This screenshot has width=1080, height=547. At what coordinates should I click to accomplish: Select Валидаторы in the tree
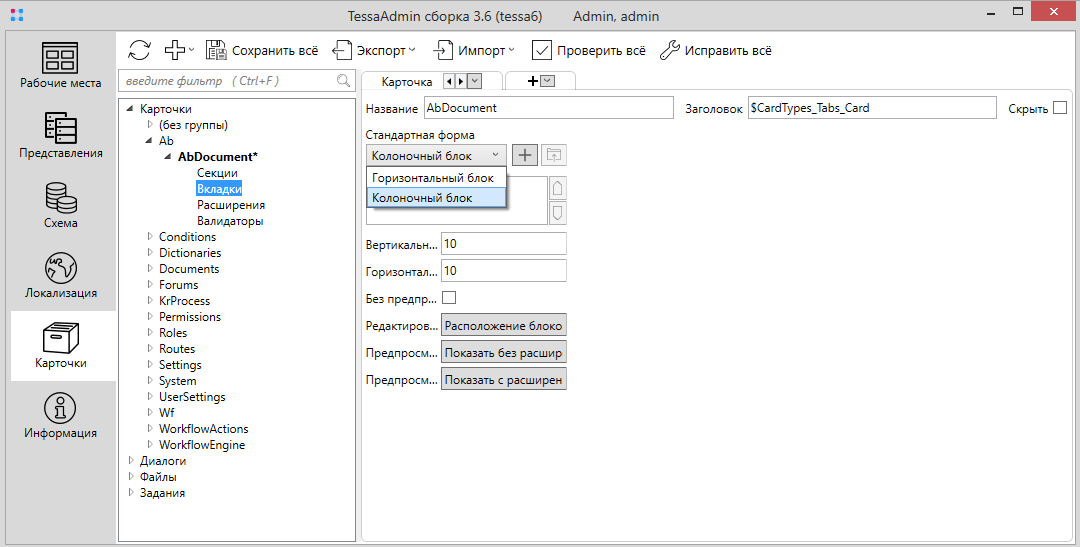pyautogui.click(x=230, y=221)
